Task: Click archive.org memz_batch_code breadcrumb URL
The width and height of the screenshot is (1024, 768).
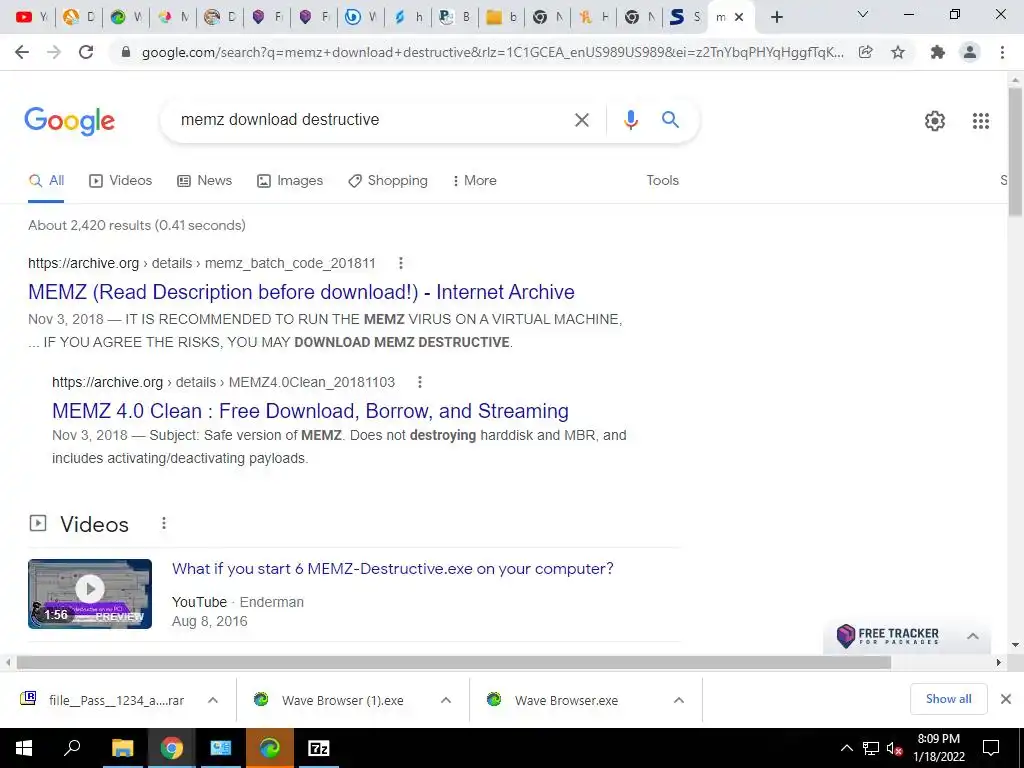Action: click(202, 263)
